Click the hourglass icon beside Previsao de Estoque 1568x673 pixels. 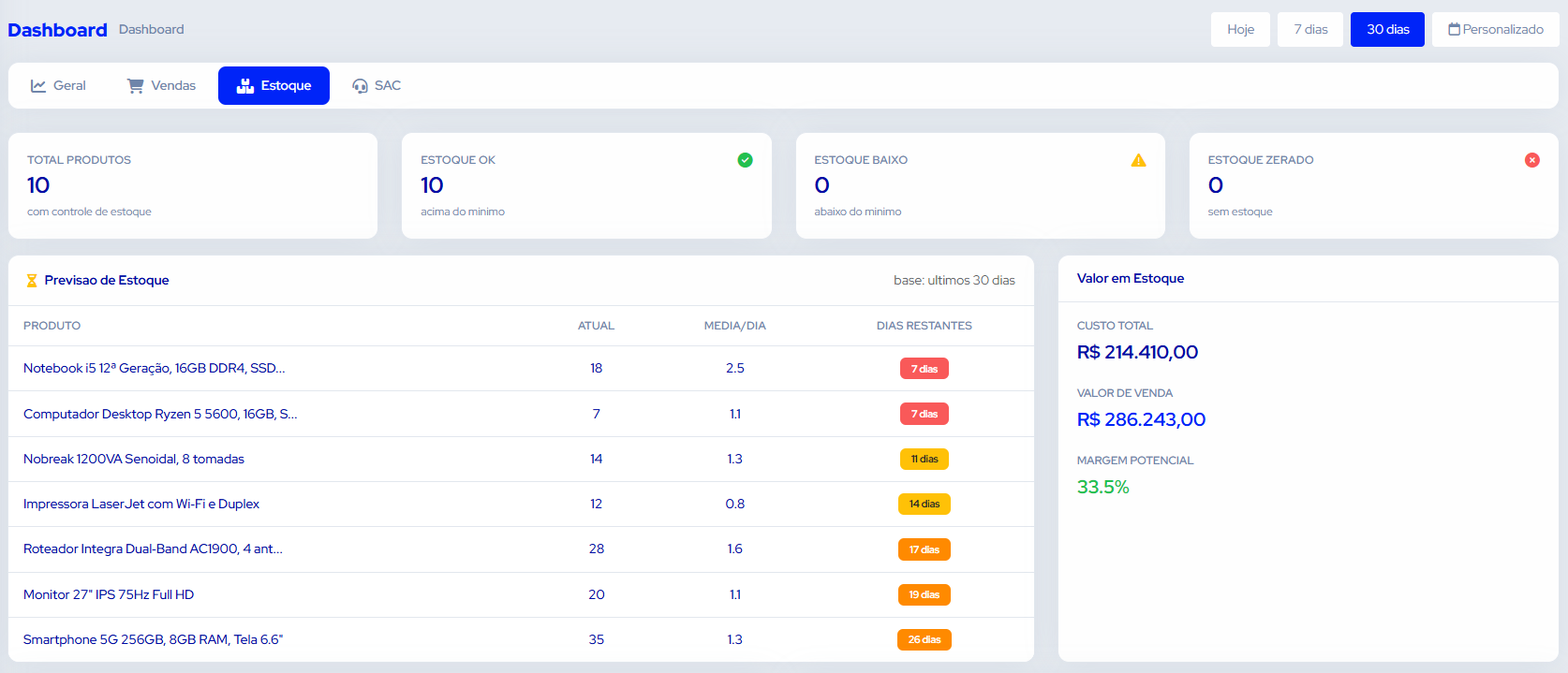coord(32,280)
